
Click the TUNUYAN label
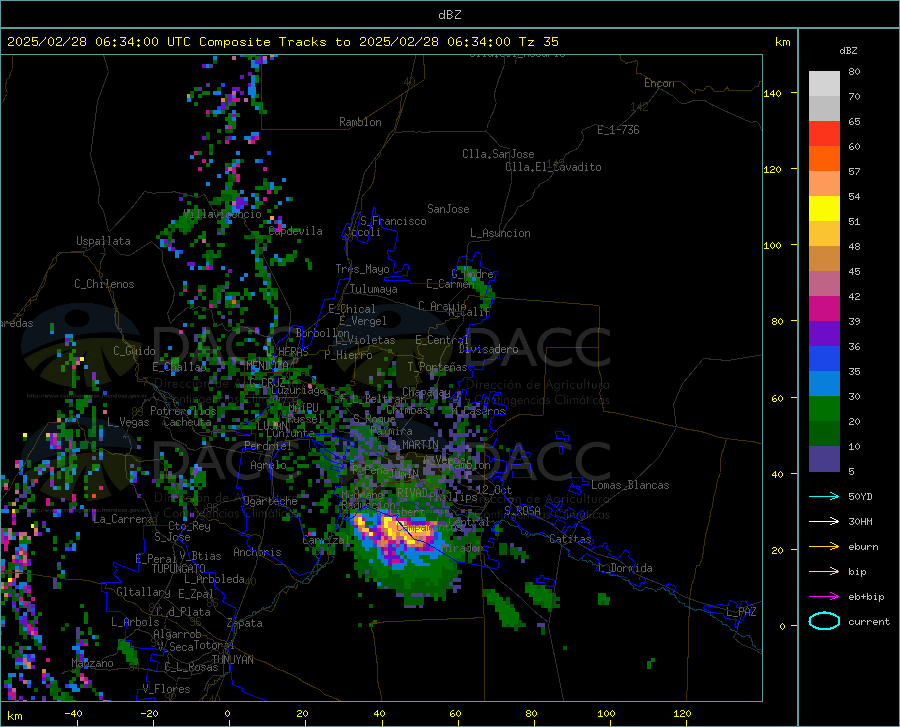point(232,660)
